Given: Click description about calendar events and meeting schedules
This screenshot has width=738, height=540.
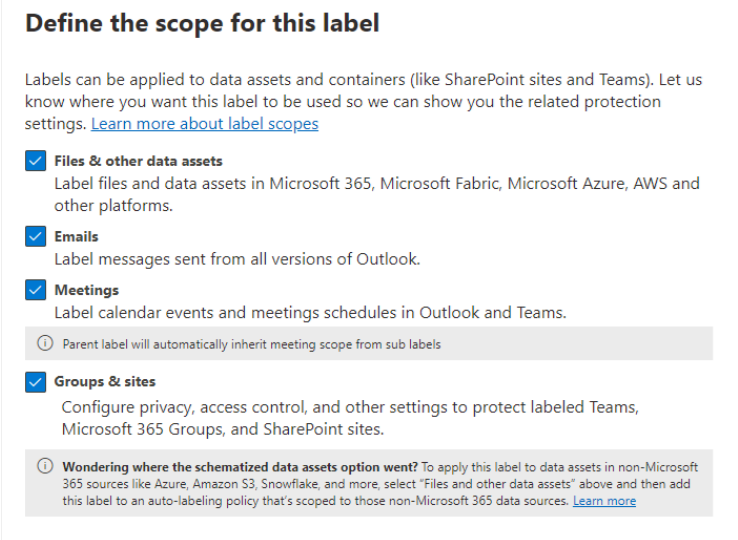Looking at the screenshot, I should point(310,312).
